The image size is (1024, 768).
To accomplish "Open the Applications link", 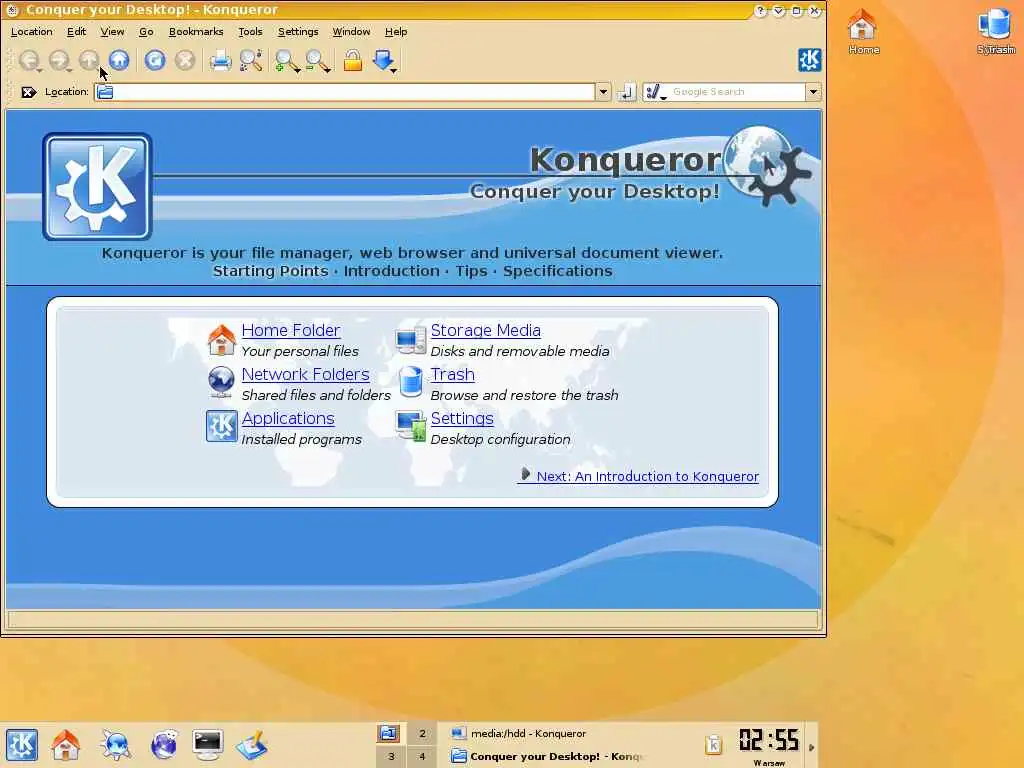I will 288,418.
